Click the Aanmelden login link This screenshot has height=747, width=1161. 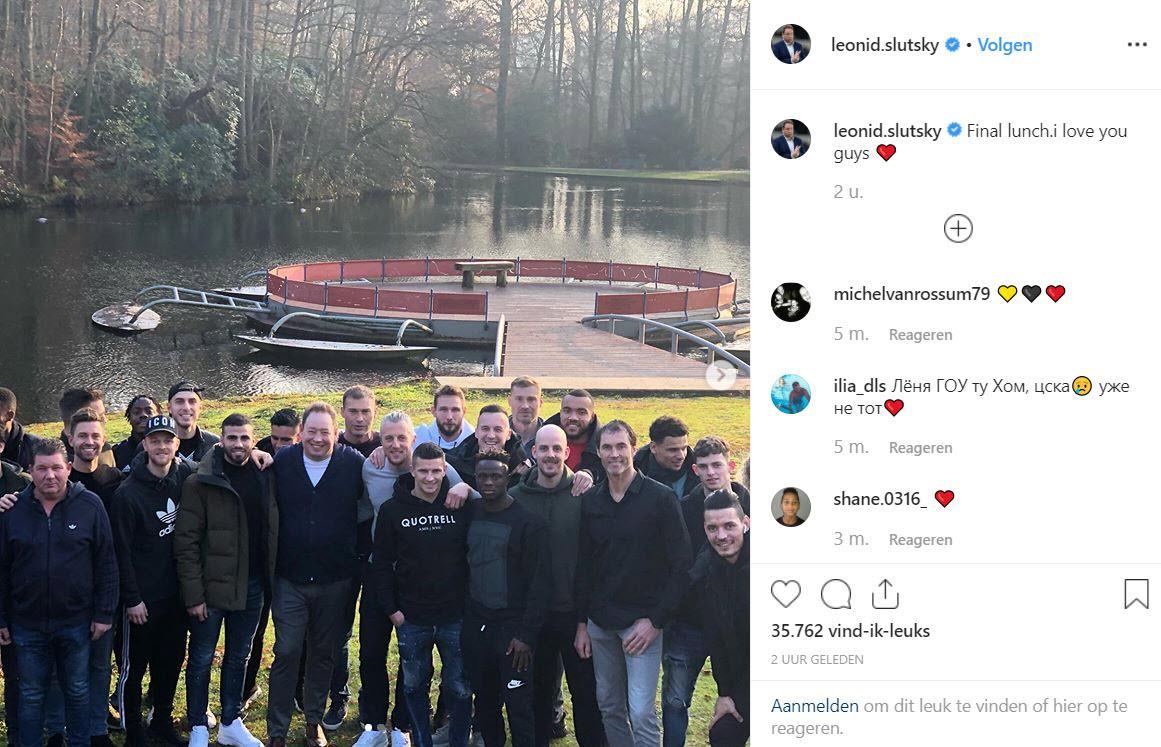814,706
